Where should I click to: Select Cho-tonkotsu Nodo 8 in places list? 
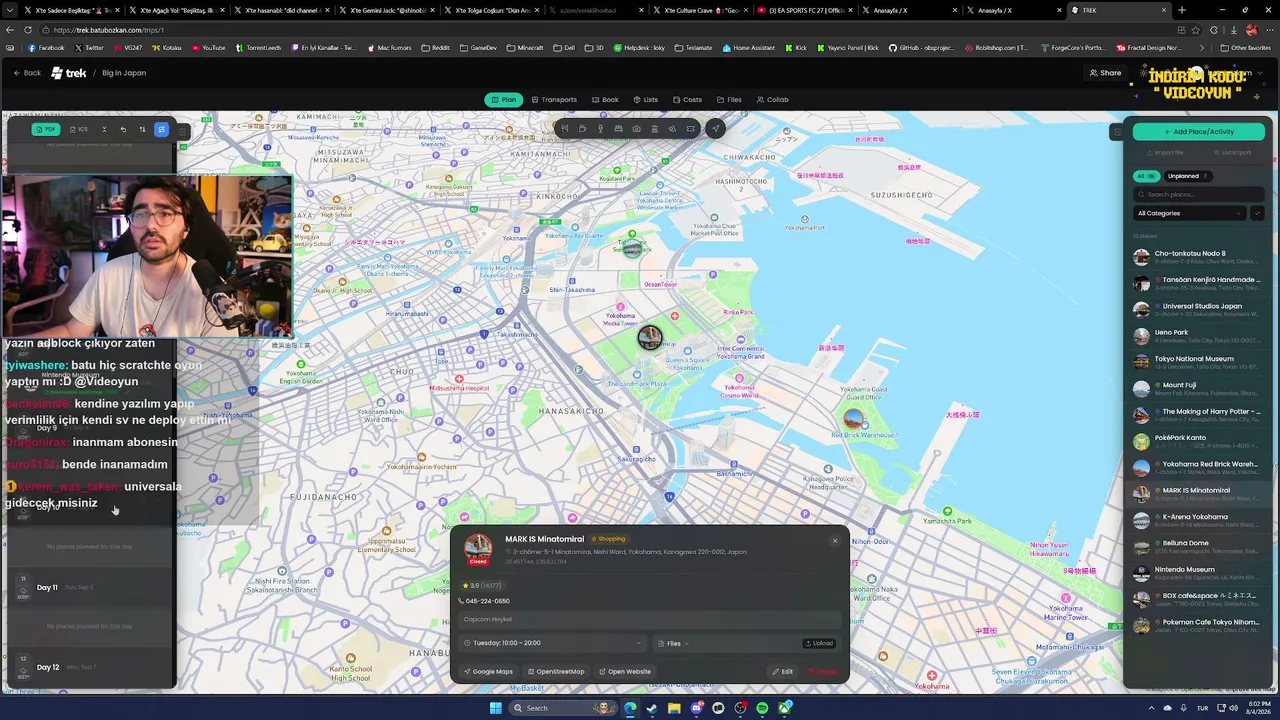click(1198, 257)
